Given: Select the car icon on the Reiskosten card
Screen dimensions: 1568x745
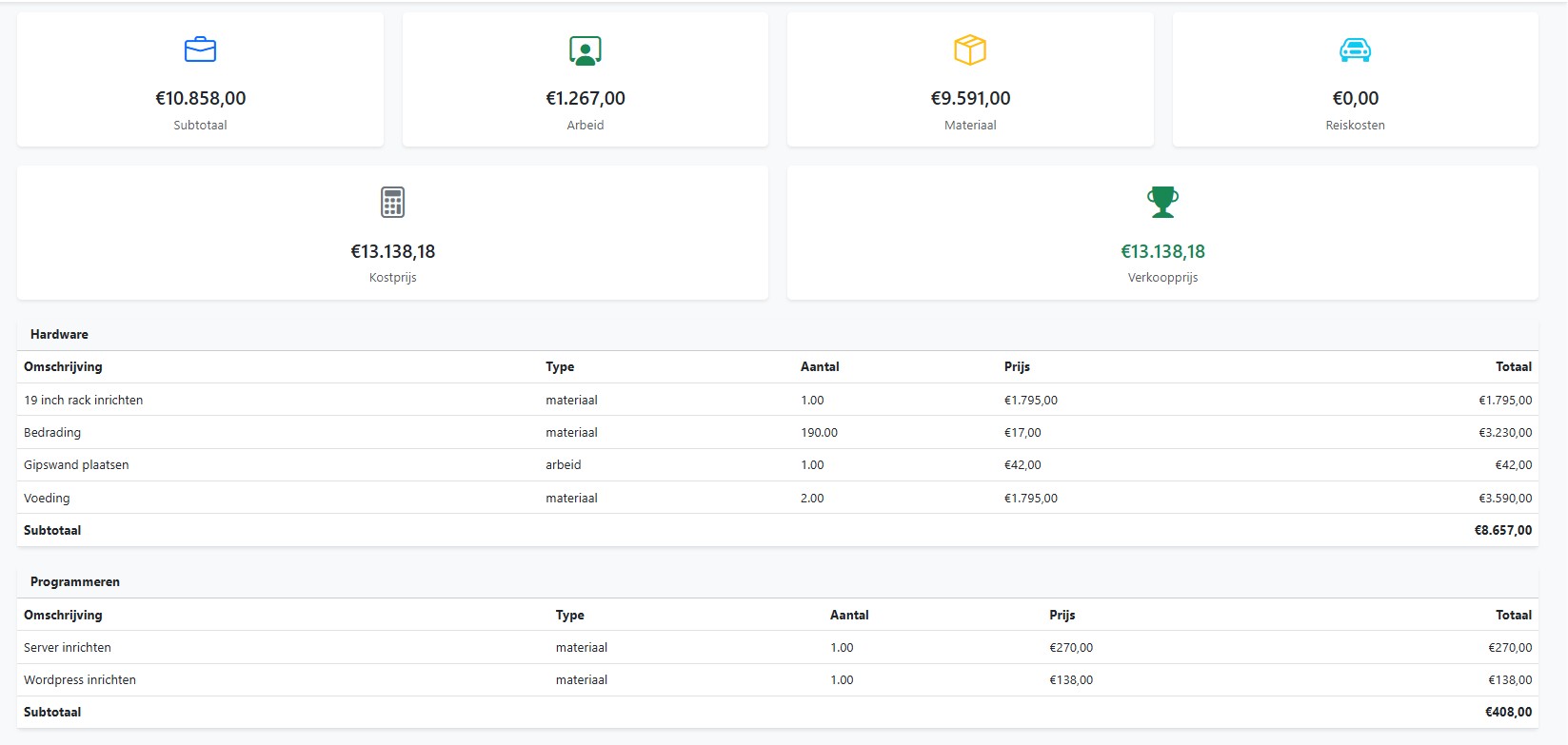Looking at the screenshot, I should point(1355,49).
